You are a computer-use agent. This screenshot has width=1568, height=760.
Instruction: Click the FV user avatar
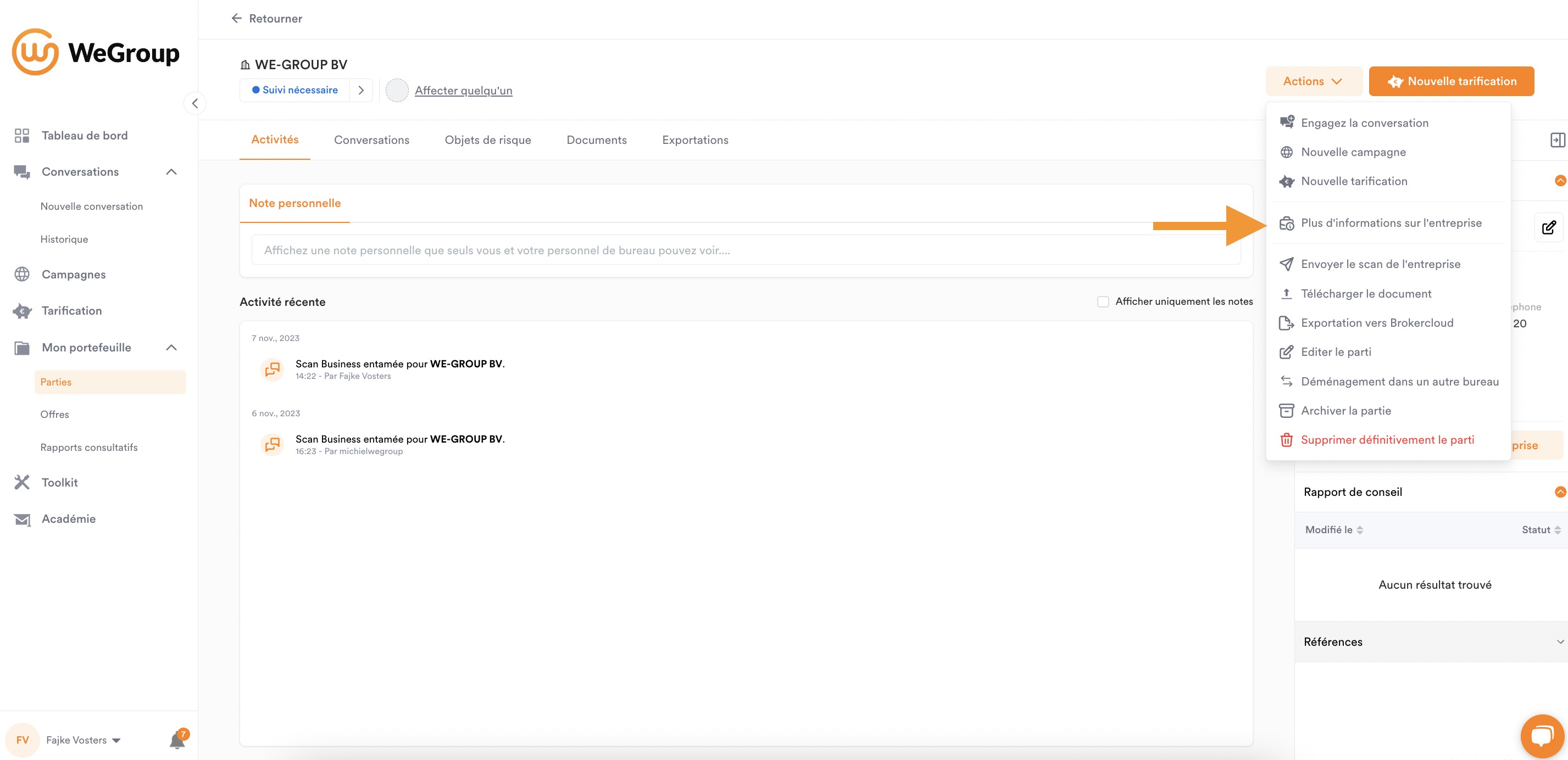click(23, 740)
